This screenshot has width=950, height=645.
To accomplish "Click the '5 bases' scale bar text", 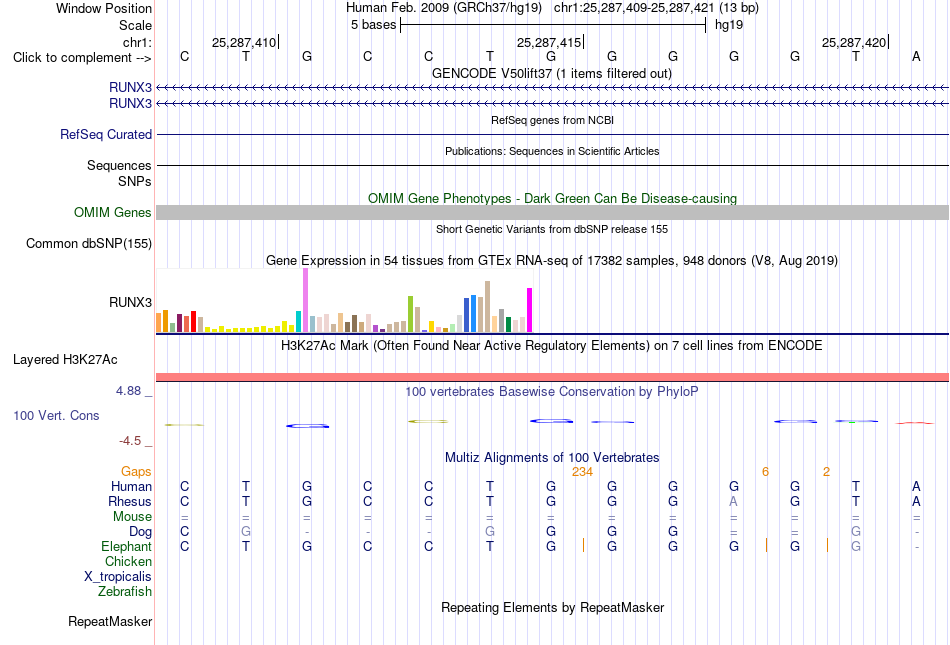I will (373, 25).
